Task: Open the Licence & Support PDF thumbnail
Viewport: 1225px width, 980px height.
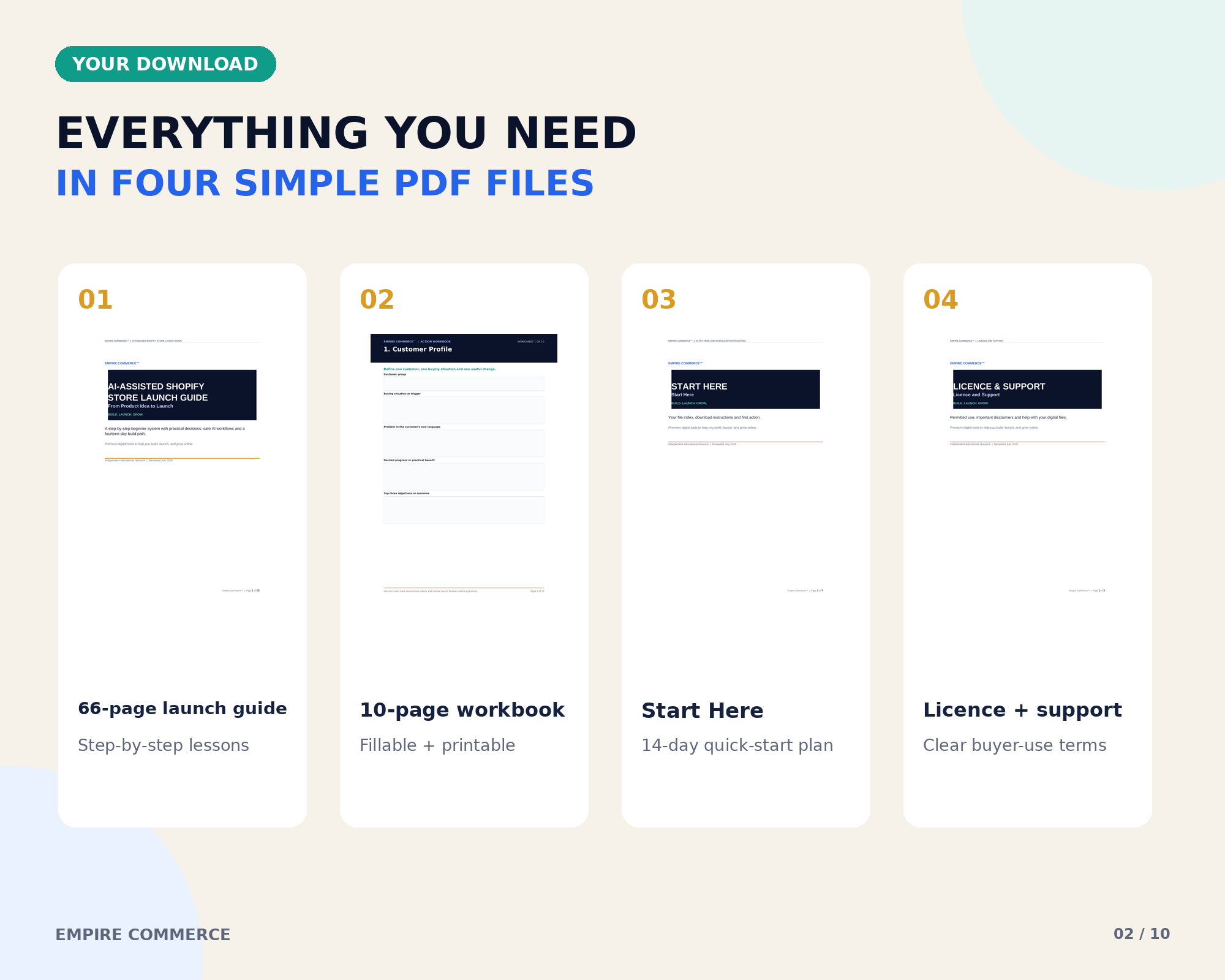Action: [1027, 466]
